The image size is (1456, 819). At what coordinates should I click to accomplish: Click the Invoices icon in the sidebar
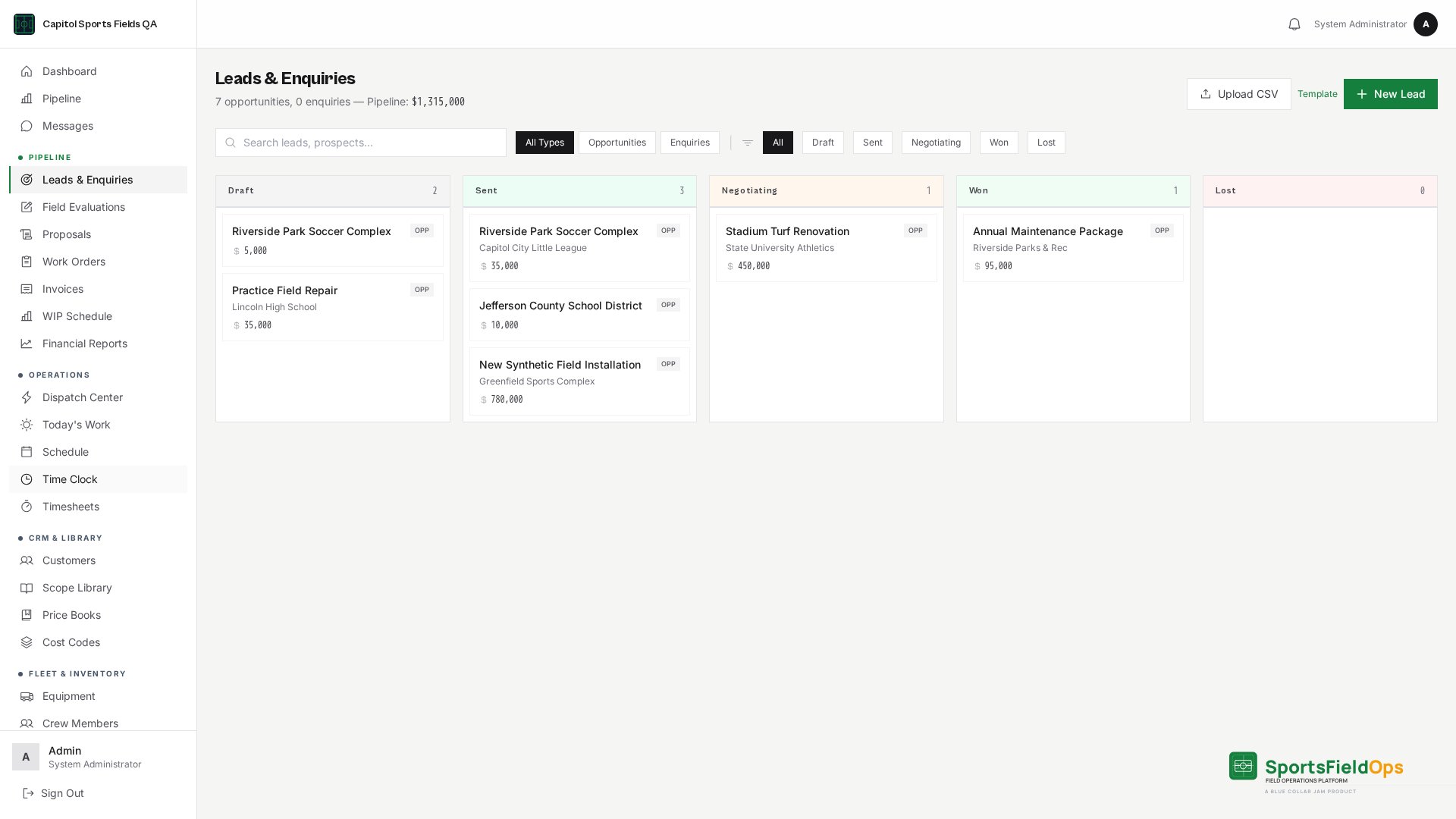27,289
